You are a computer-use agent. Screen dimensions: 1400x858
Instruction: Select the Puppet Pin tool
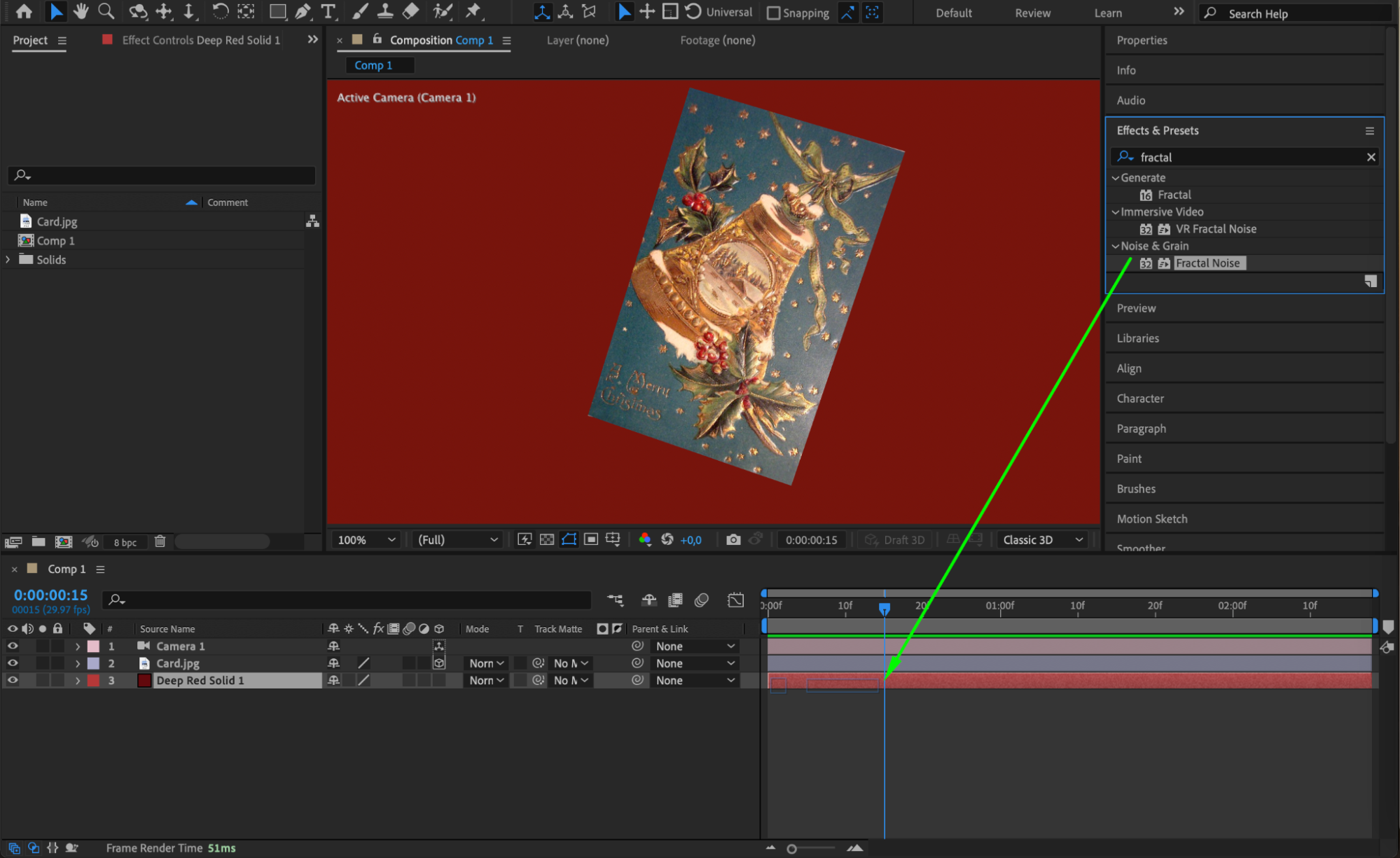pyautogui.click(x=474, y=11)
